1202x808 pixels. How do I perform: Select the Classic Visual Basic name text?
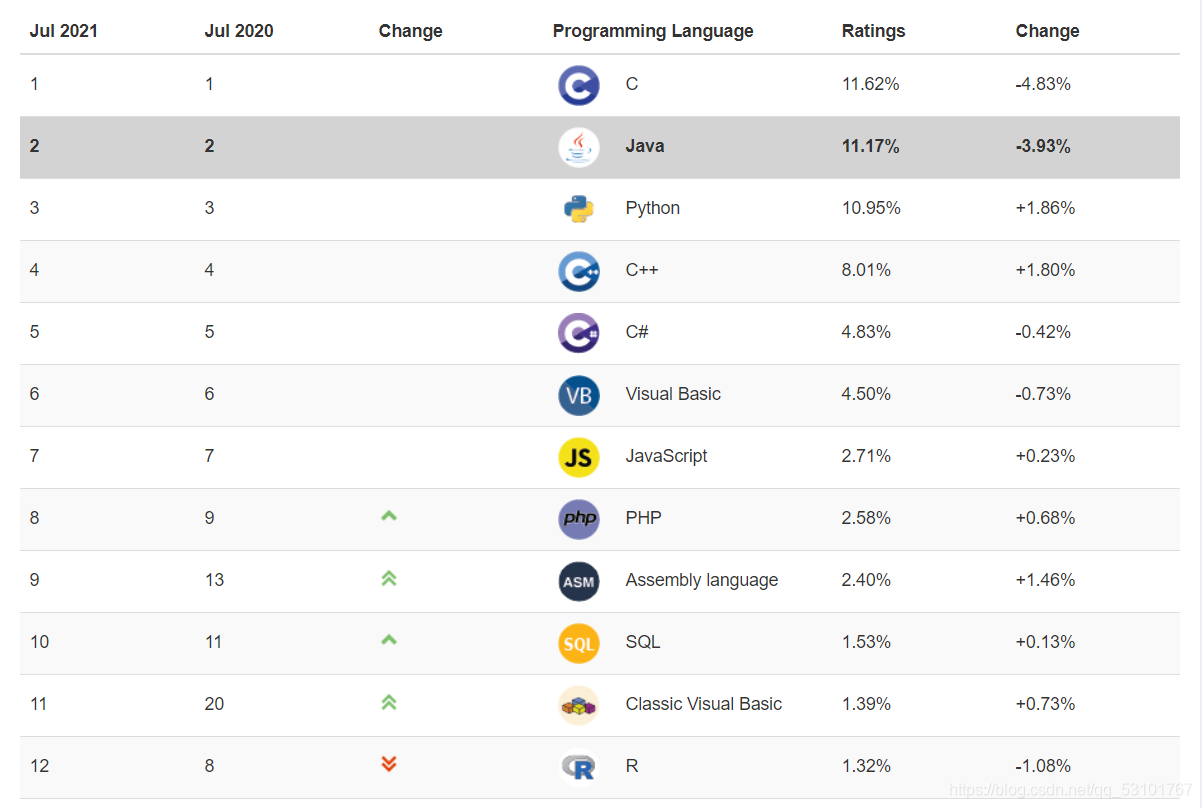pyautogui.click(x=704, y=704)
